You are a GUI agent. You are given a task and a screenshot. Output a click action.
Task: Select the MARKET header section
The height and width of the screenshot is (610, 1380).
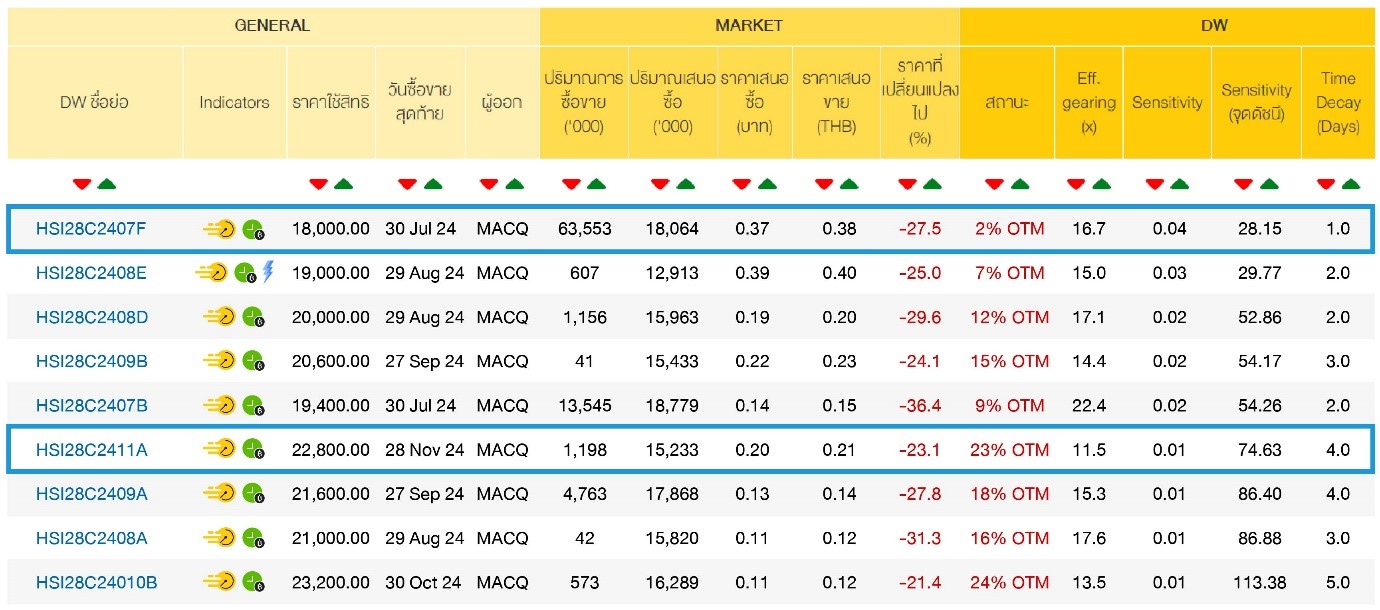click(749, 26)
